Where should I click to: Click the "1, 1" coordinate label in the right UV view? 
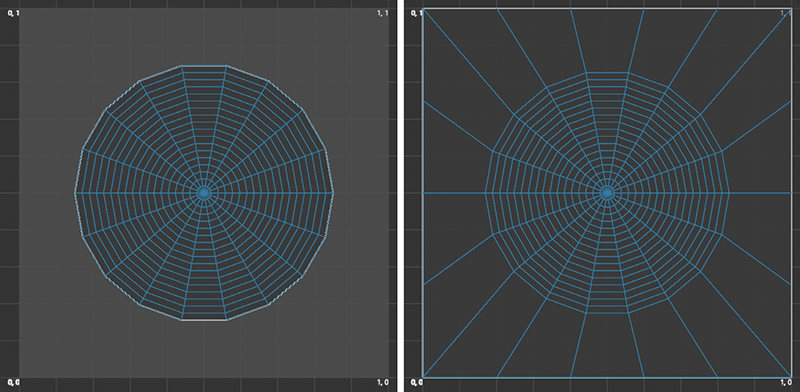pos(786,13)
